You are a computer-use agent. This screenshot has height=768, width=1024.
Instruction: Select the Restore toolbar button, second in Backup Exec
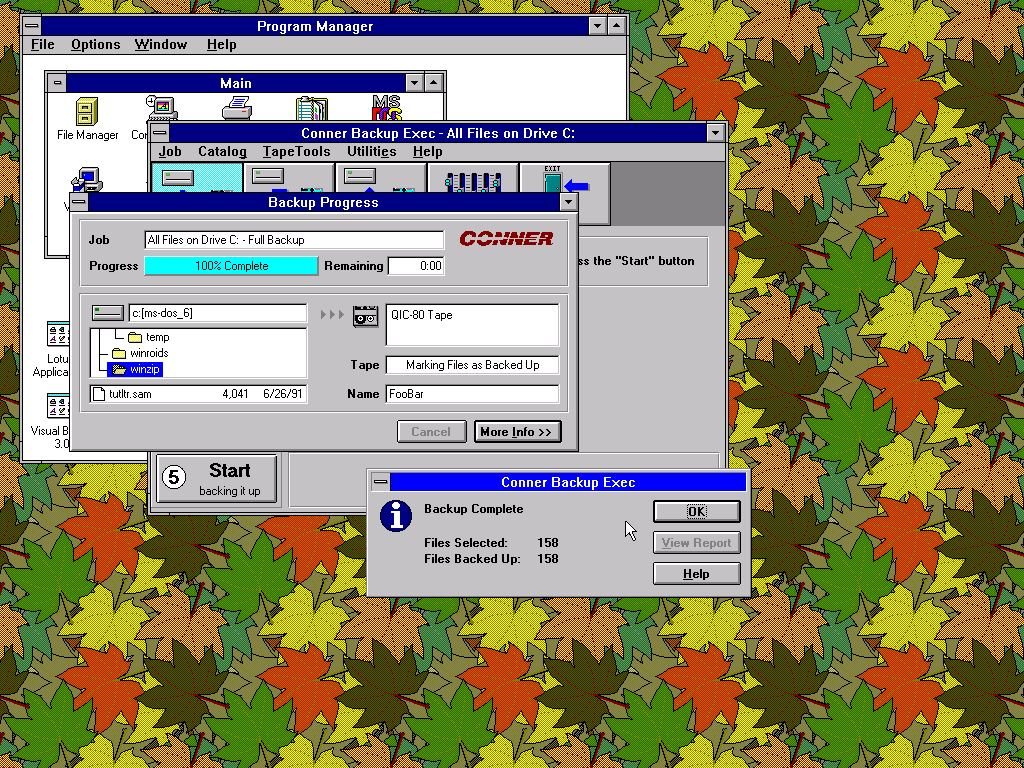(289, 178)
